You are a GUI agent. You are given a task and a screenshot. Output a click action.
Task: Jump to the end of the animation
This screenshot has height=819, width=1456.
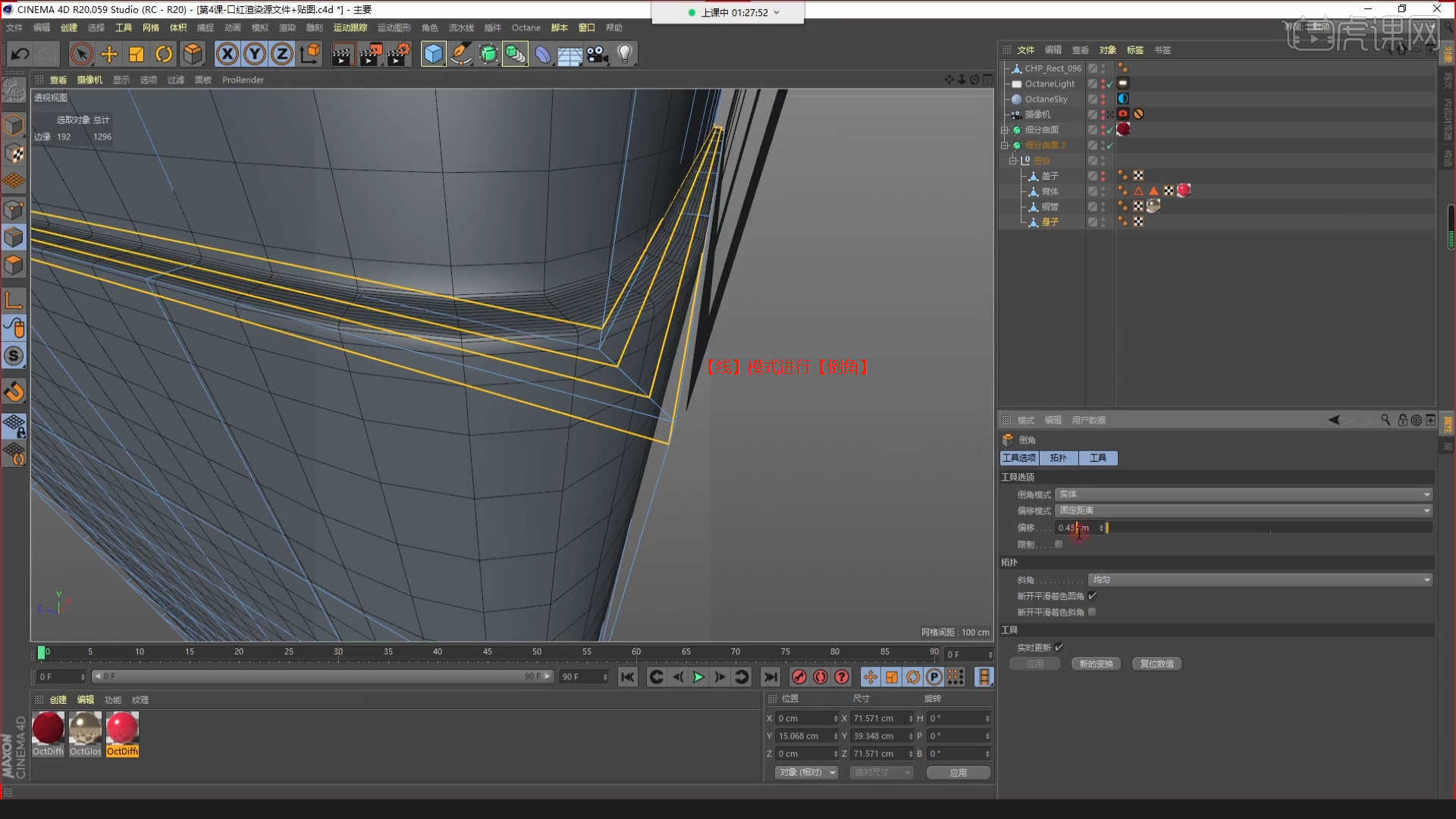[770, 677]
